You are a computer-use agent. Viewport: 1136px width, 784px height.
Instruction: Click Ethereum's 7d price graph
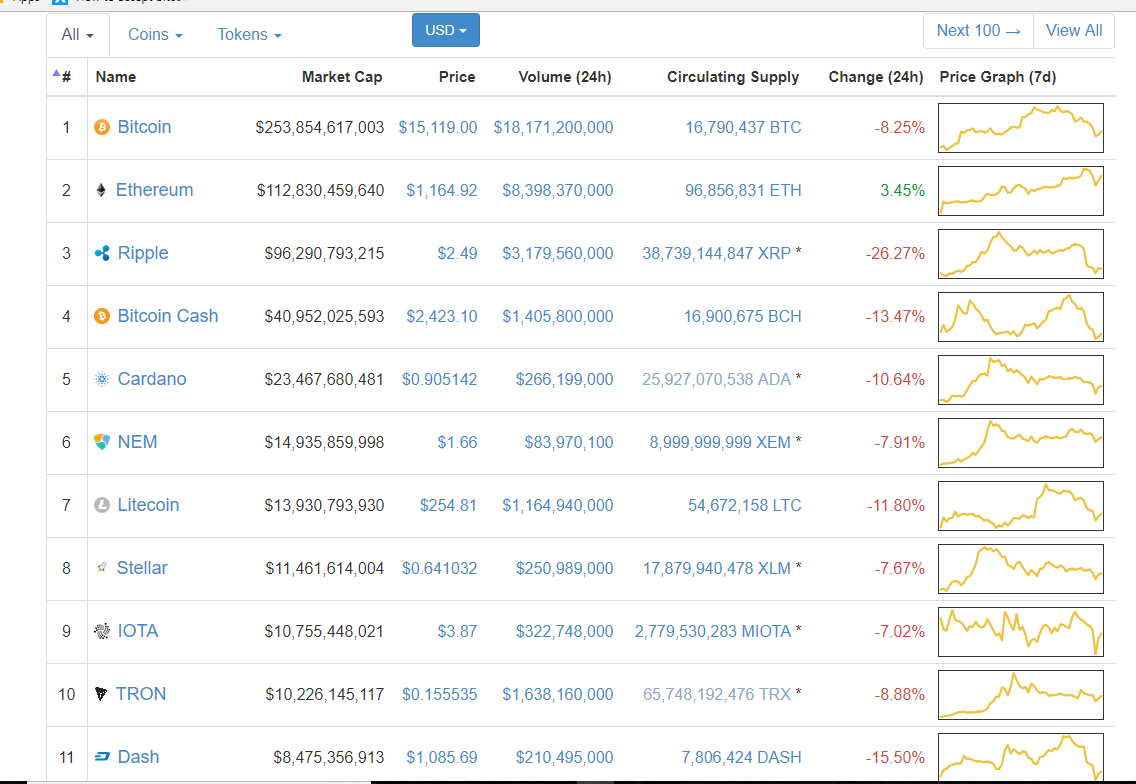click(x=1021, y=191)
